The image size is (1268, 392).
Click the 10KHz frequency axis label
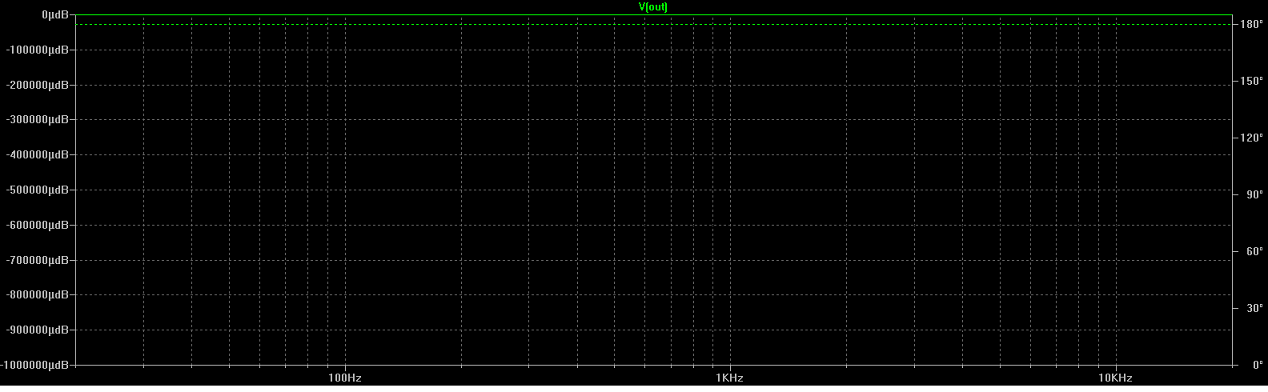pos(1115,378)
